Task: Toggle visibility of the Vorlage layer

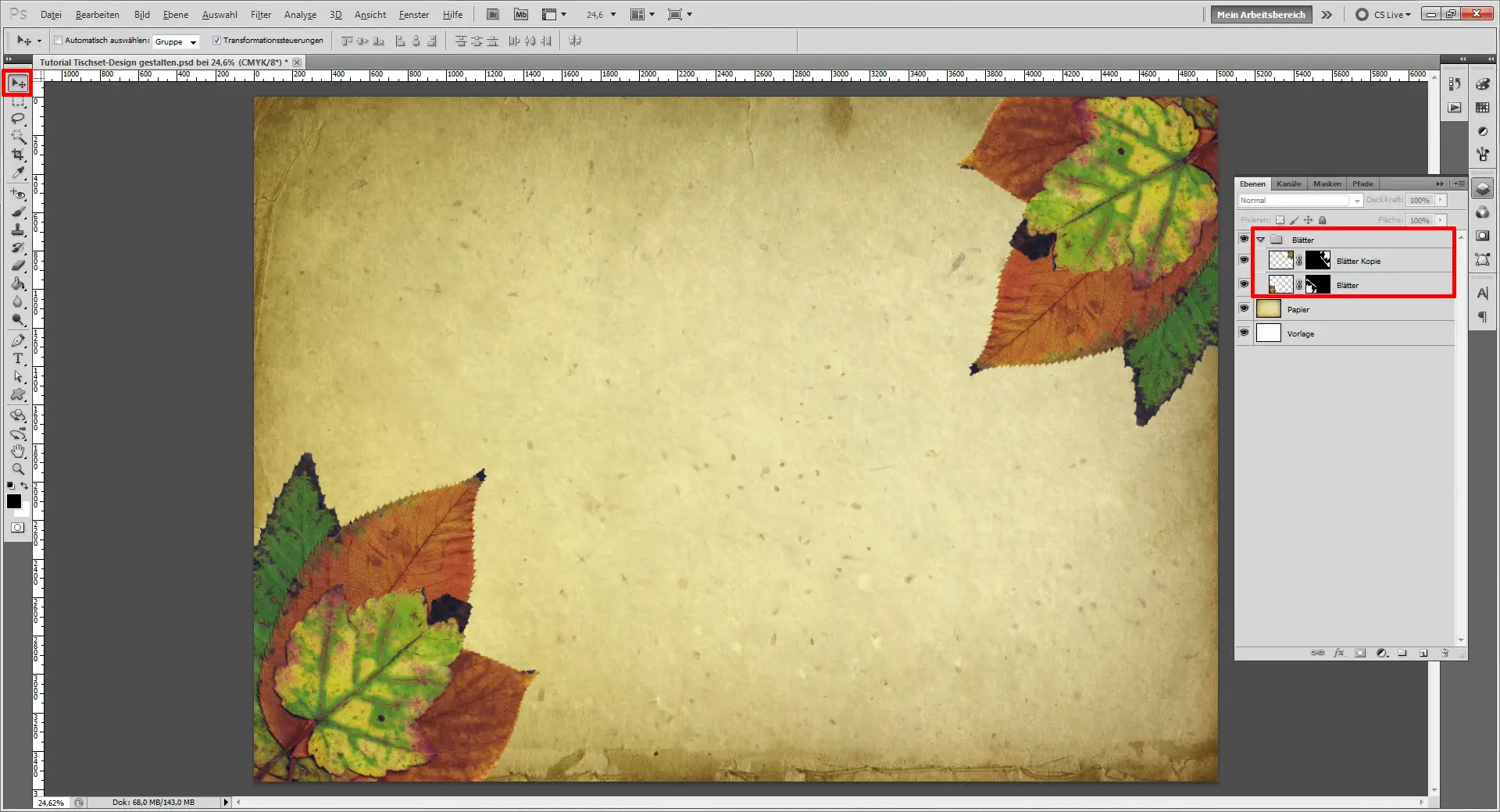Action: [x=1244, y=332]
